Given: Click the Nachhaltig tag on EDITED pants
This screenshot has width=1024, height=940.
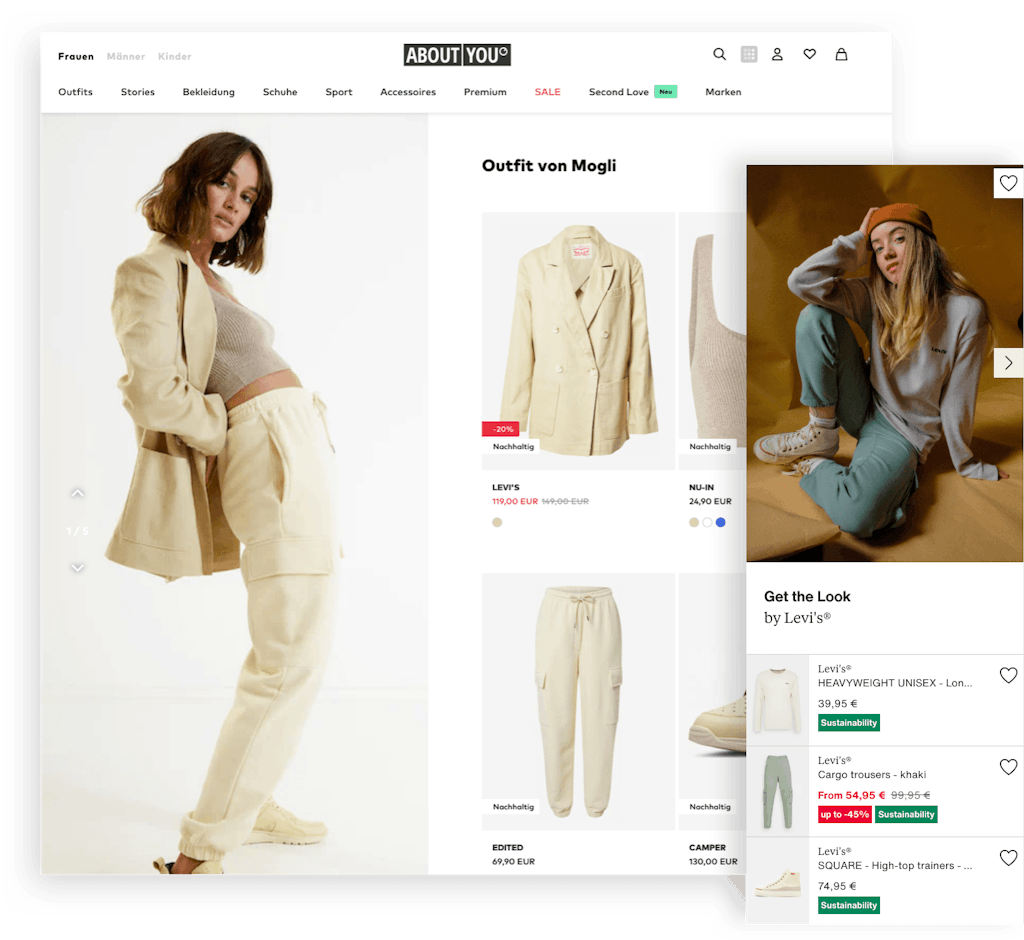Looking at the screenshot, I should pyautogui.click(x=513, y=807).
